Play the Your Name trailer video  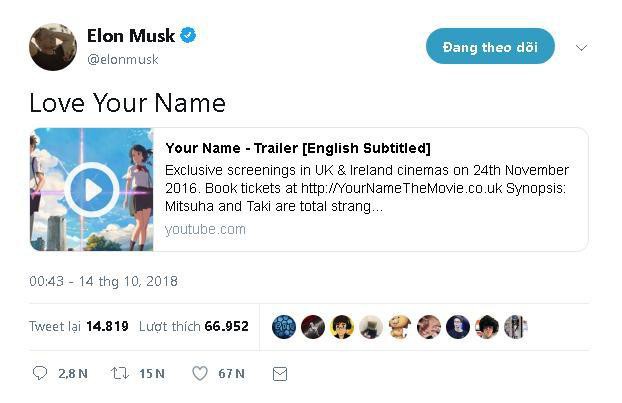coord(92,190)
